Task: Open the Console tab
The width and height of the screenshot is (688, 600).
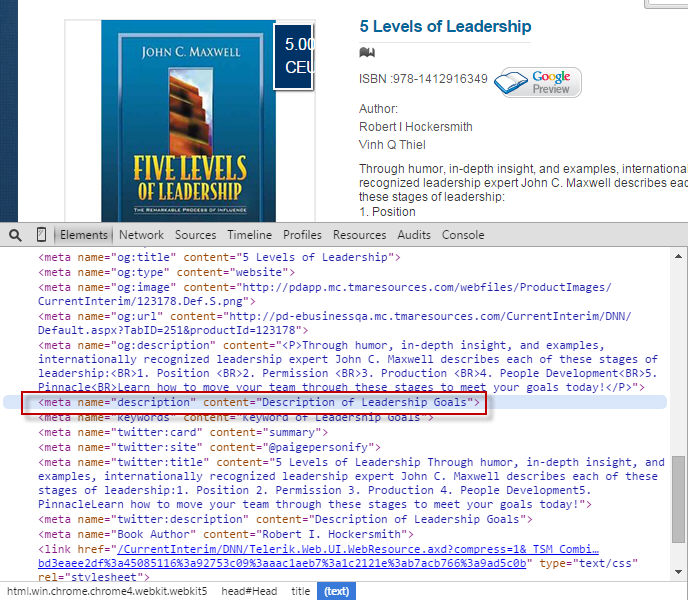Action: 463,235
